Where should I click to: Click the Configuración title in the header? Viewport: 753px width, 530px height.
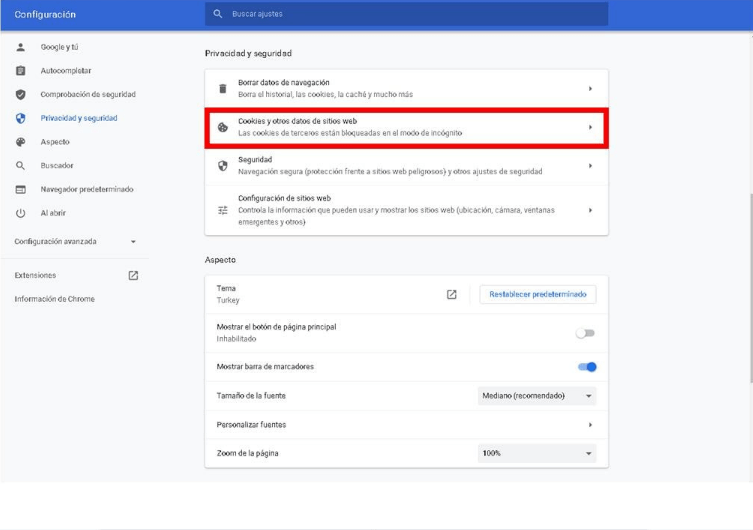pyautogui.click(x=45, y=15)
